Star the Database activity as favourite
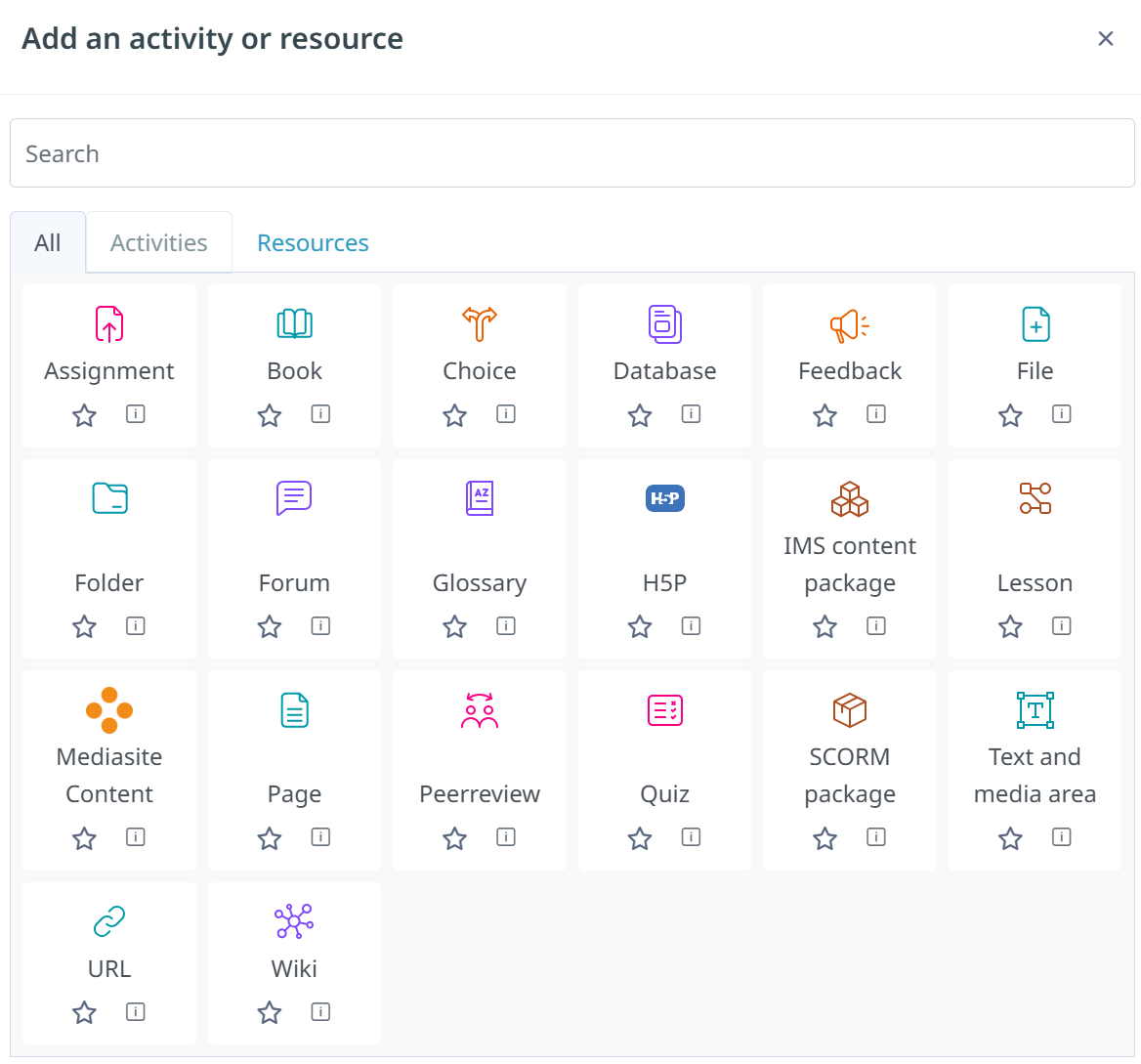The width and height of the screenshot is (1141, 1064). pos(640,415)
